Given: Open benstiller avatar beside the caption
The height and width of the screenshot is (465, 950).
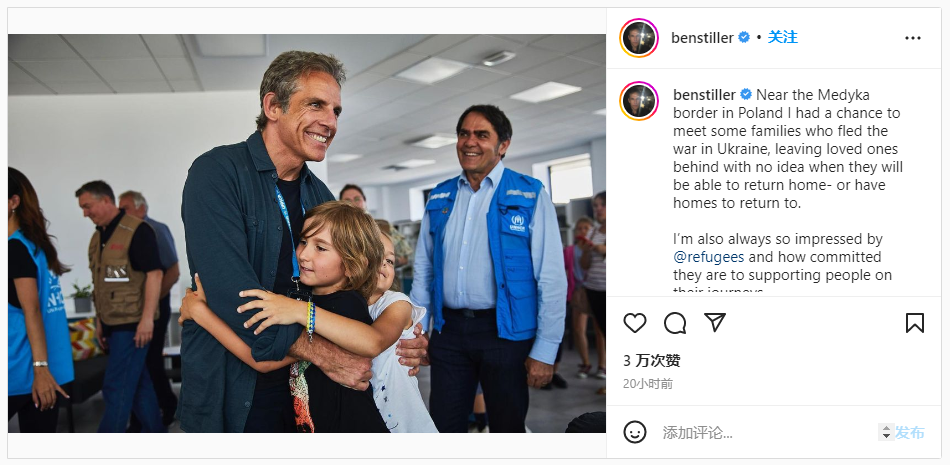Looking at the screenshot, I should [x=639, y=101].
